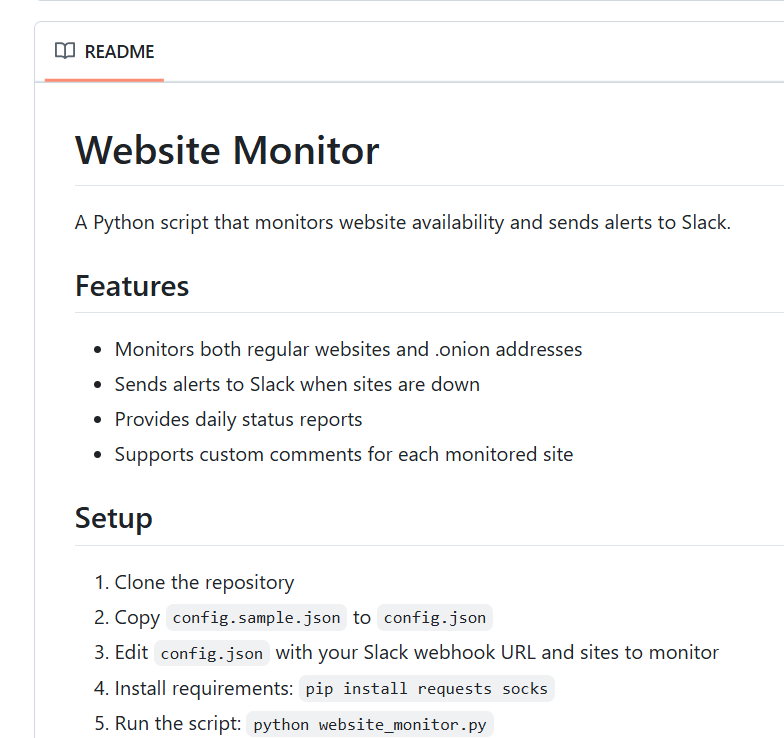
Task: Click the Sends alerts to Slack bullet
Action: click(297, 384)
